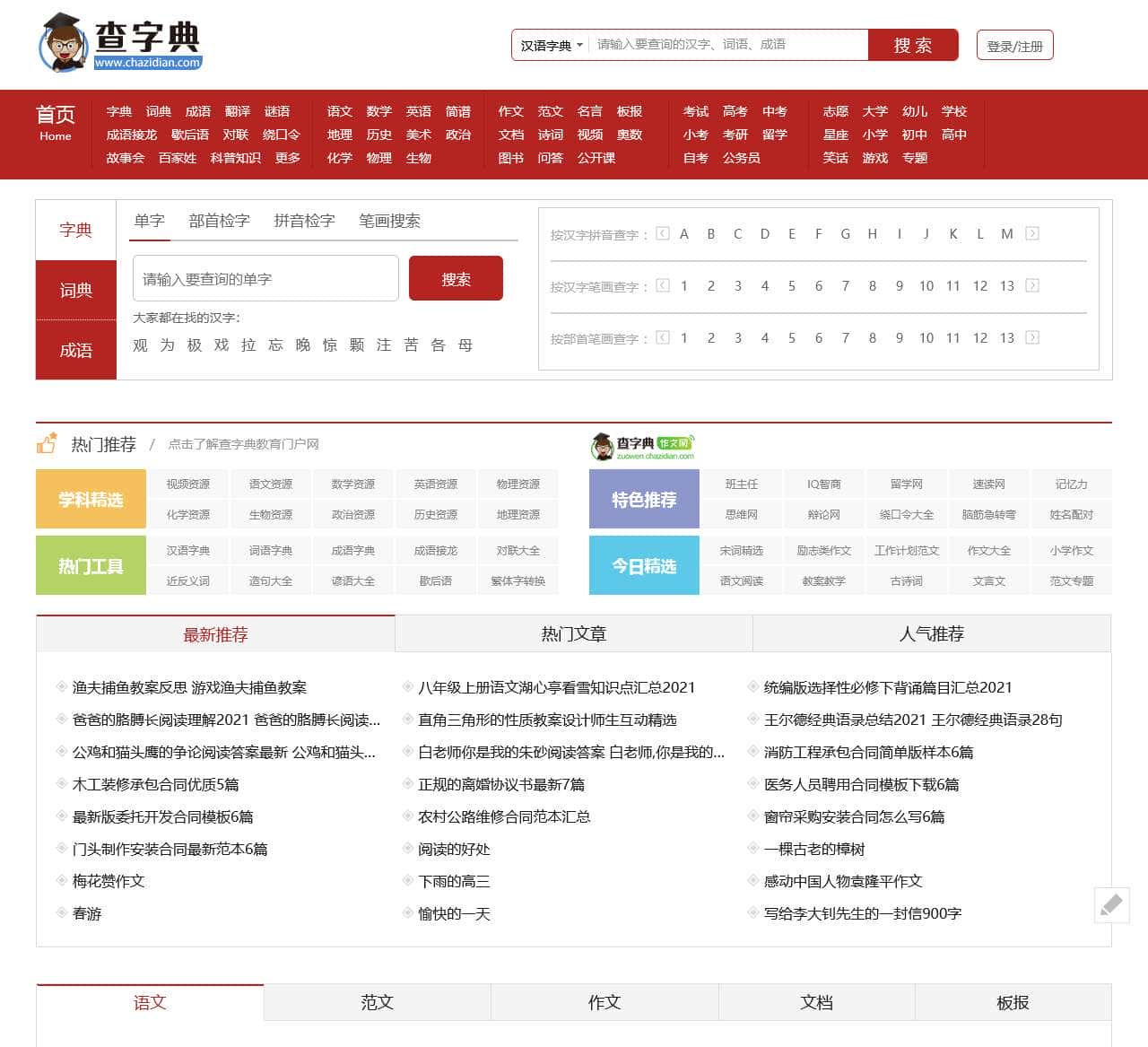Focus the 请输入要查询的单字 input field
This screenshot has height=1047, width=1148.
point(265,279)
